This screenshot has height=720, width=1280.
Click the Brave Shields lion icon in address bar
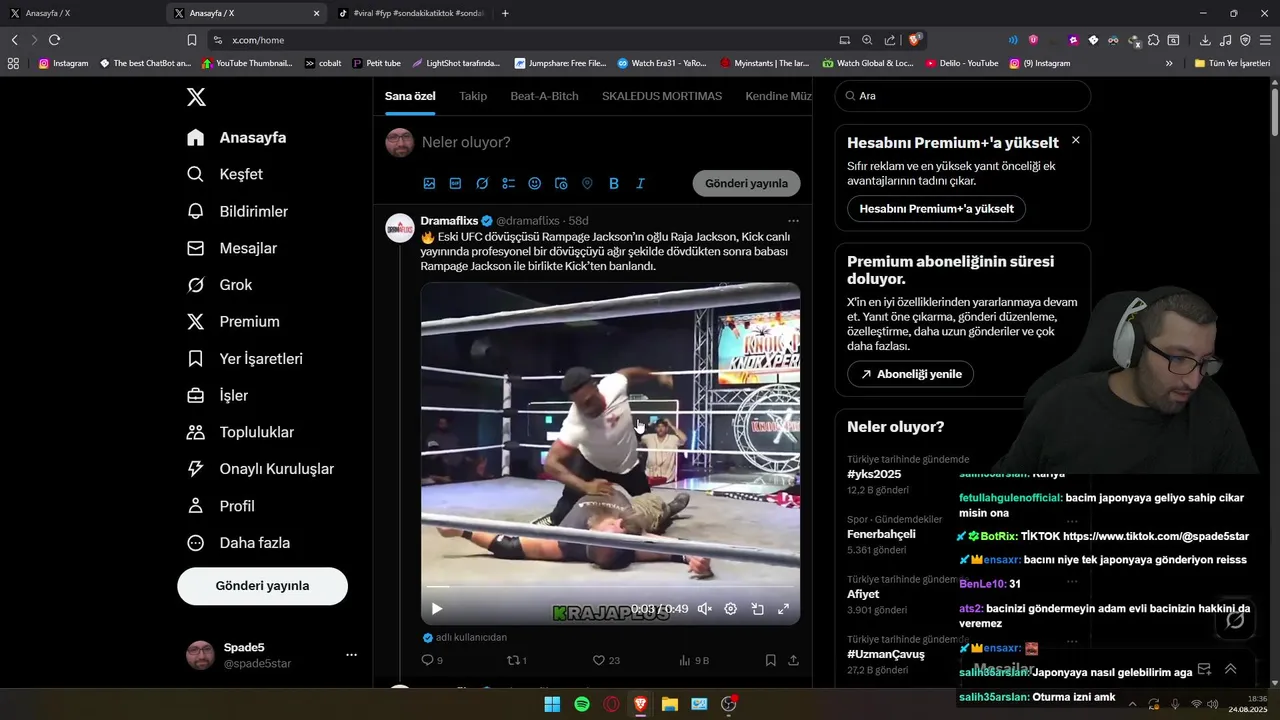click(x=914, y=40)
